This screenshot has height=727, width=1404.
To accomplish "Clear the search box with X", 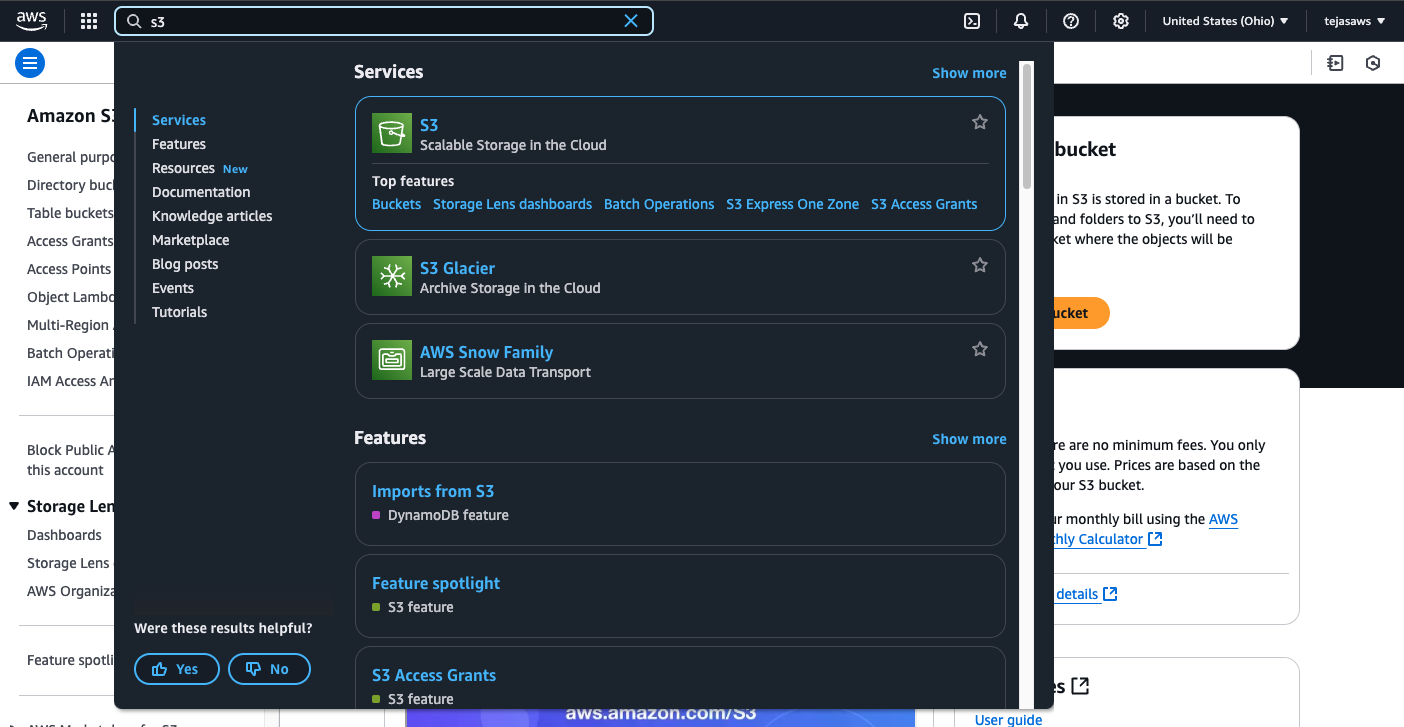I will [631, 21].
